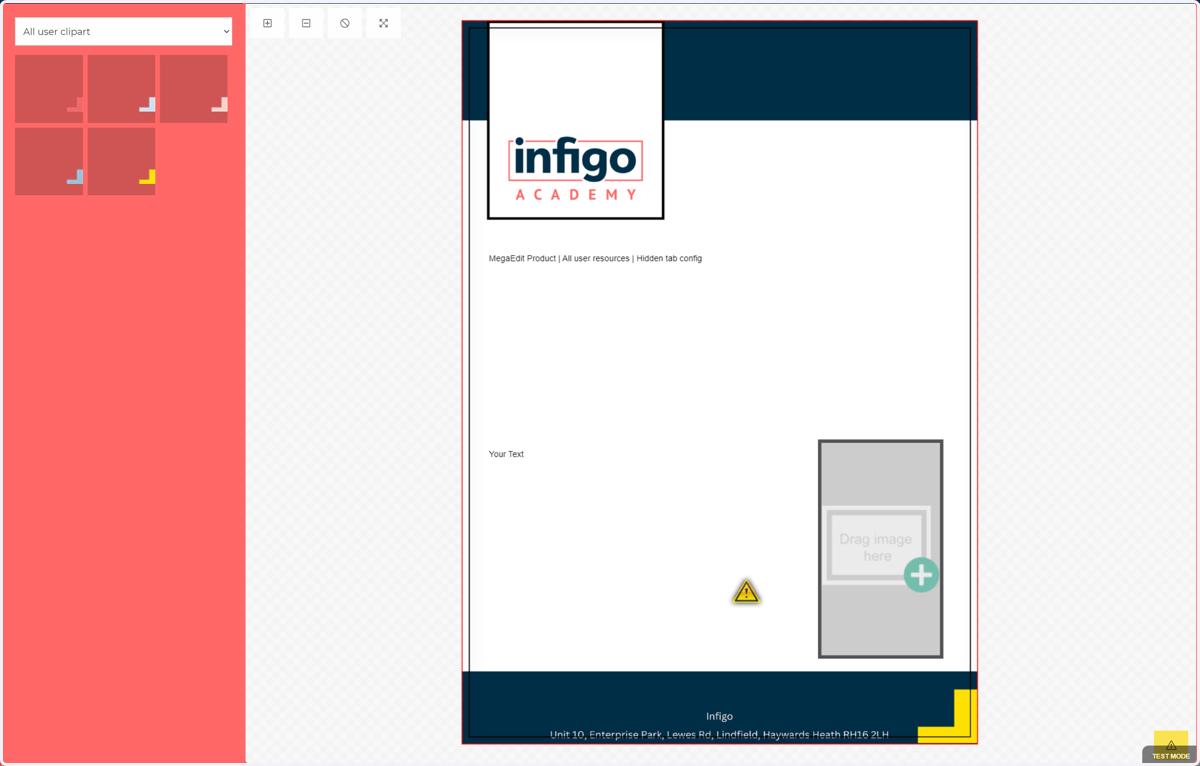Screen dimensions: 1200x766
Task: Click the yellow warning triangle on canvas
Action: [x=746, y=592]
